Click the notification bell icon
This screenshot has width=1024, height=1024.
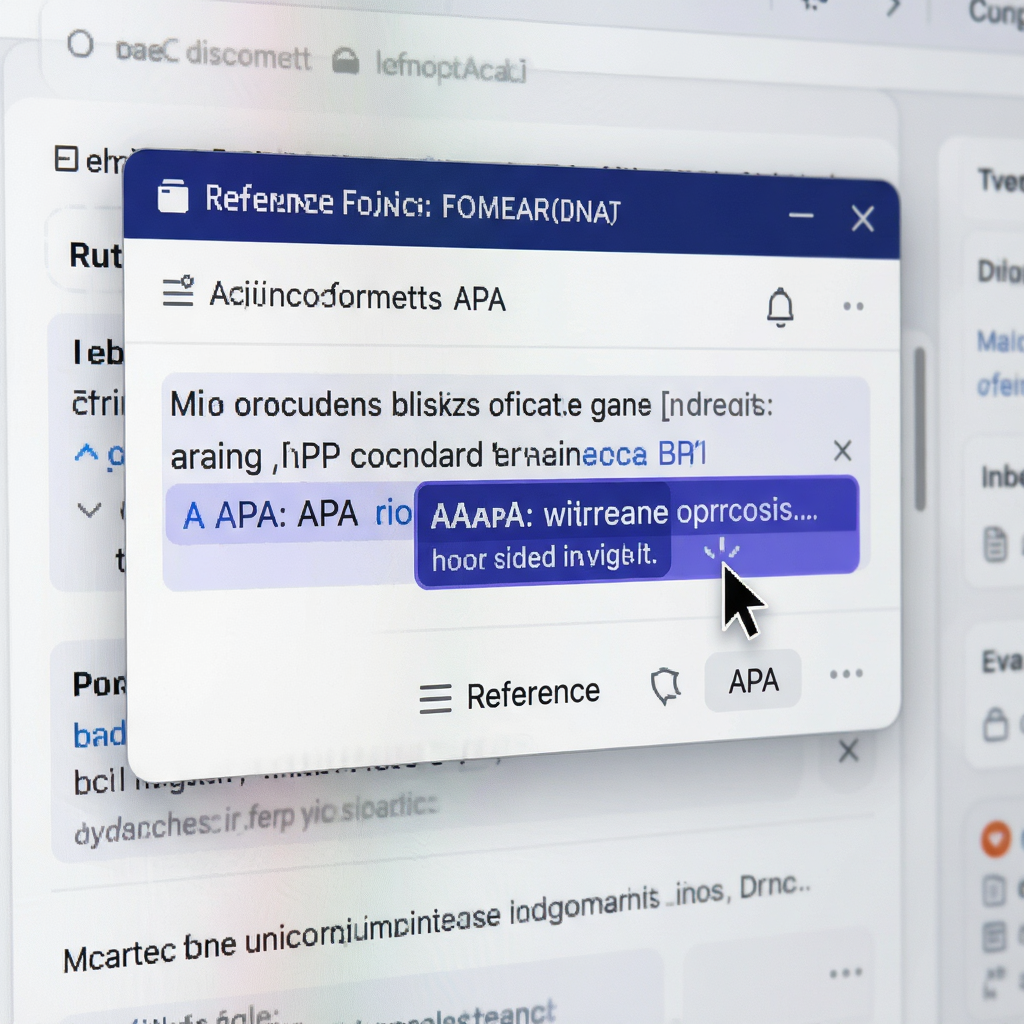780,307
